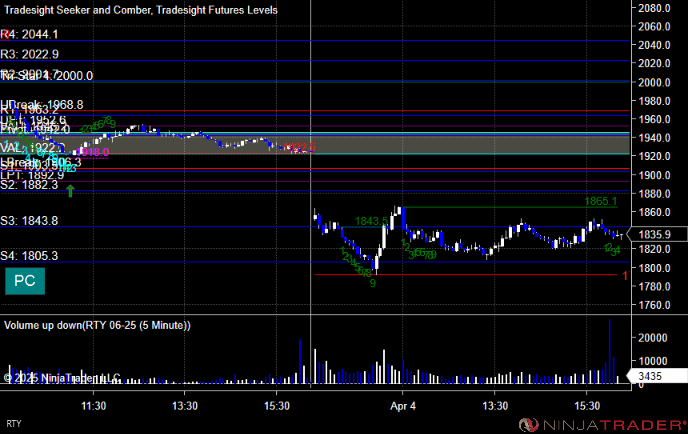688x434 pixels.
Task: Click the R3: 2022.9 level label
Action: pyautogui.click(x=29, y=54)
